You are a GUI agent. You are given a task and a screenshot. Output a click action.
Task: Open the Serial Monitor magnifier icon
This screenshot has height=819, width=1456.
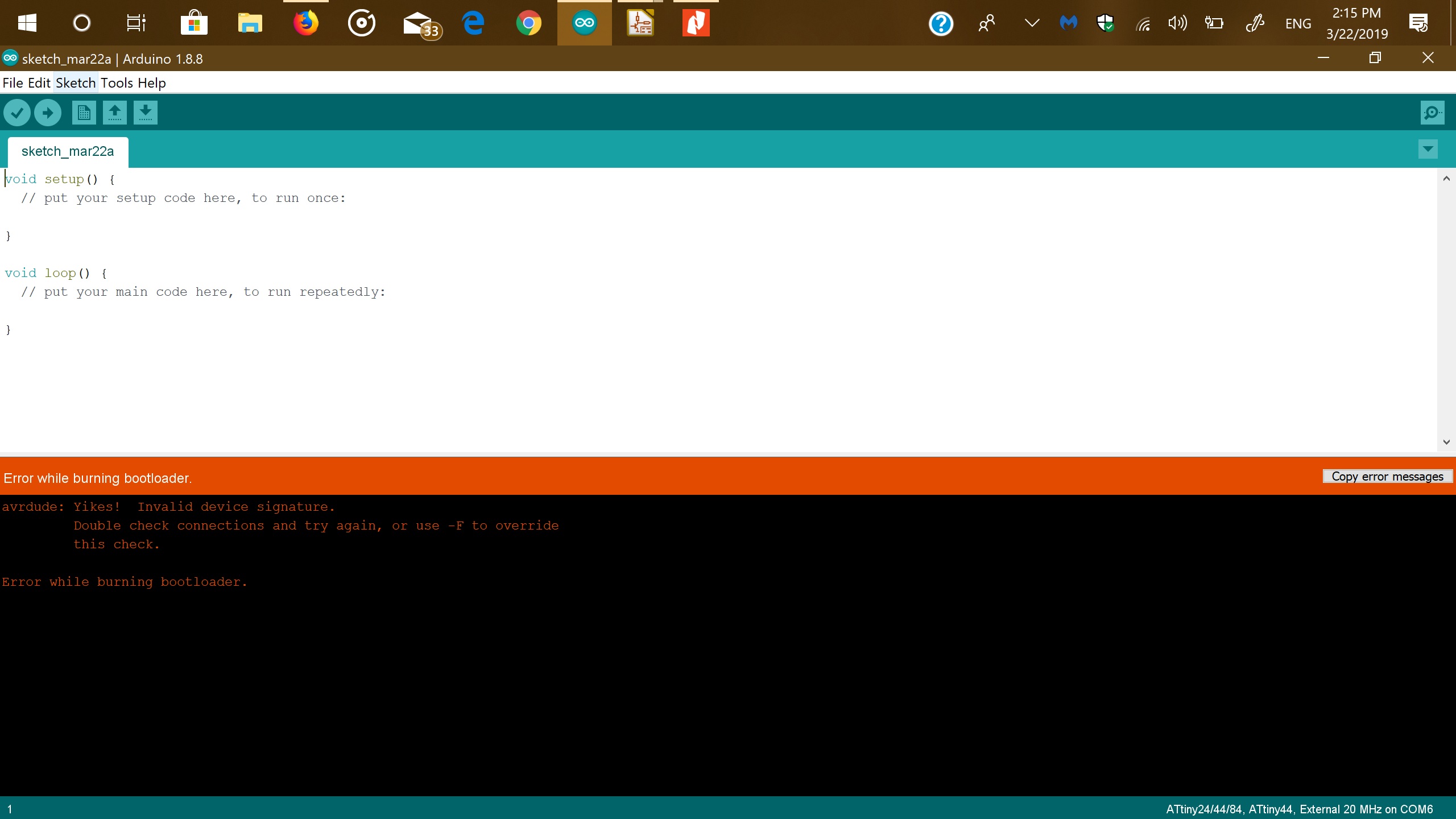point(1432,113)
